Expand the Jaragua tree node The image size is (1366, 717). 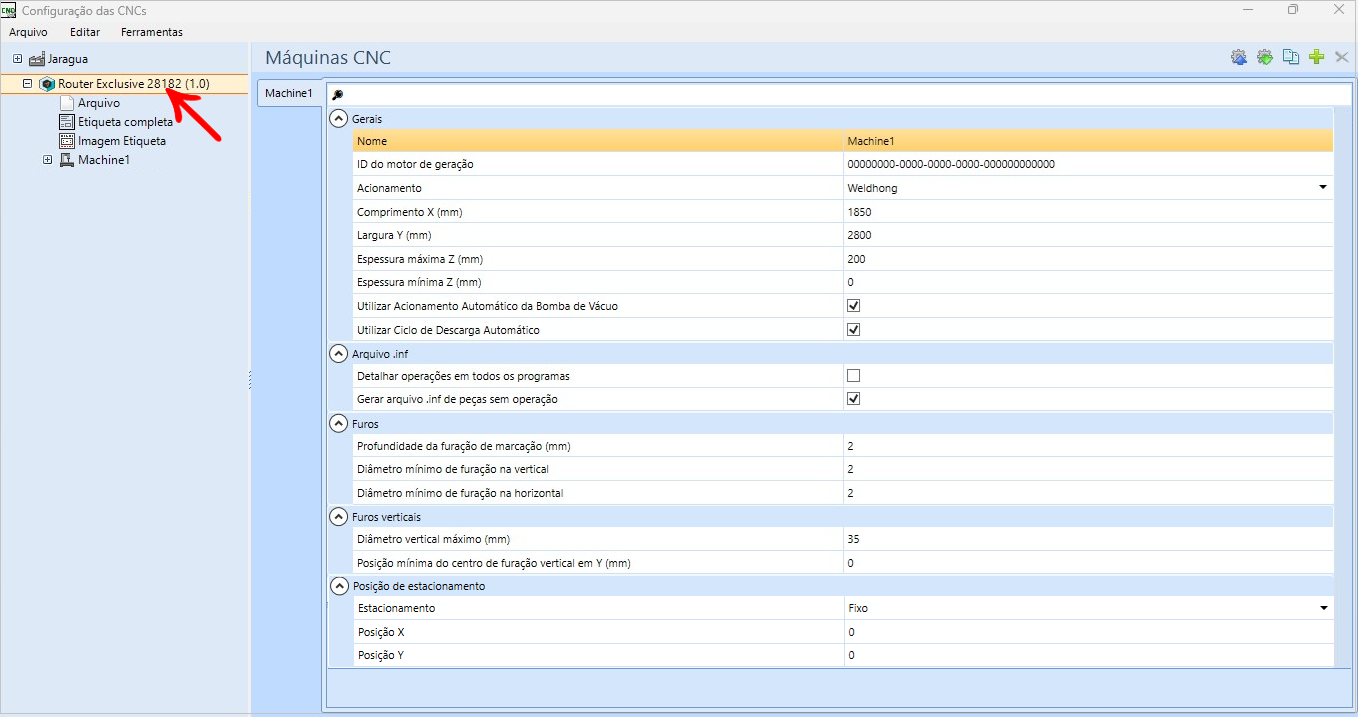(18, 59)
